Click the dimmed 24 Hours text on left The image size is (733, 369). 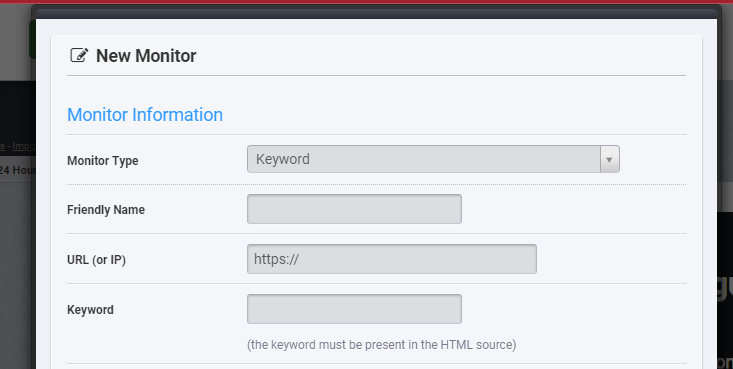point(17,170)
